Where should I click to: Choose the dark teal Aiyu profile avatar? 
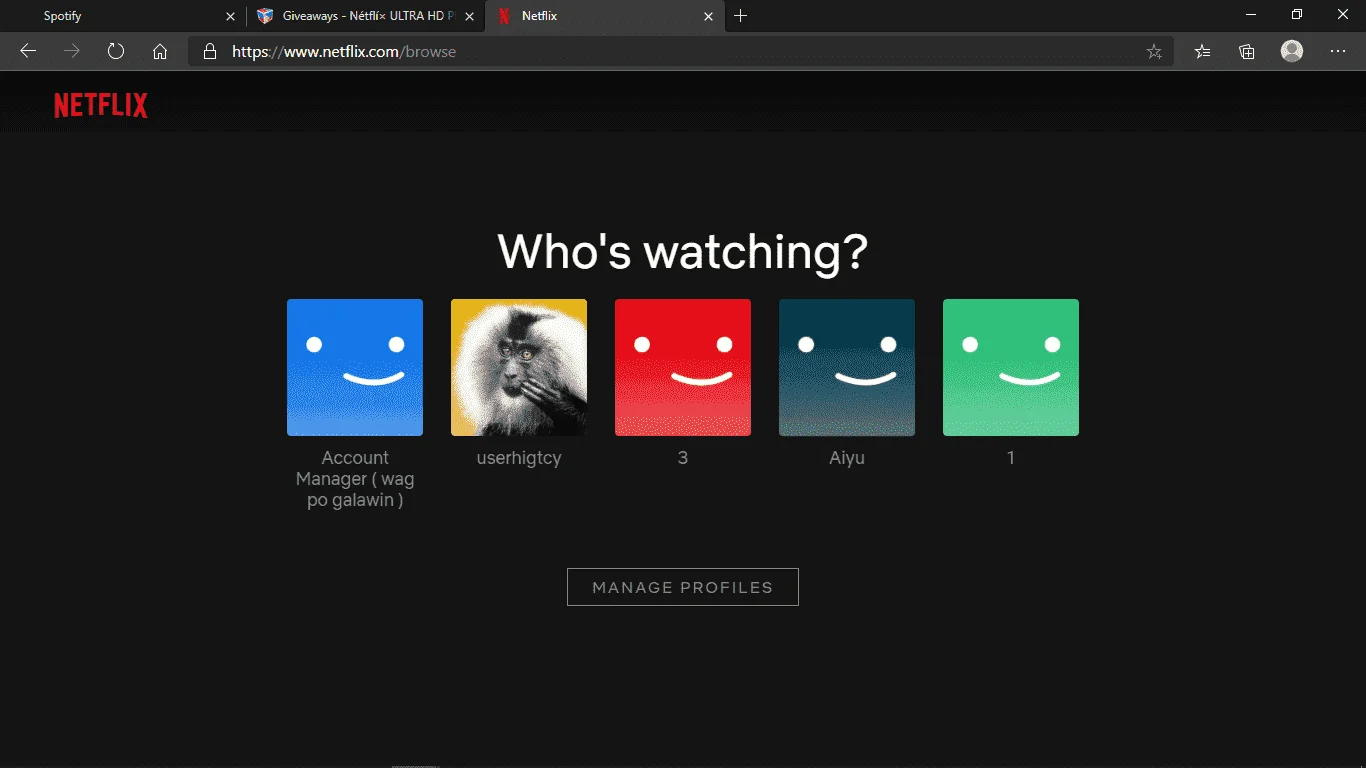pyautogui.click(x=847, y=367)
